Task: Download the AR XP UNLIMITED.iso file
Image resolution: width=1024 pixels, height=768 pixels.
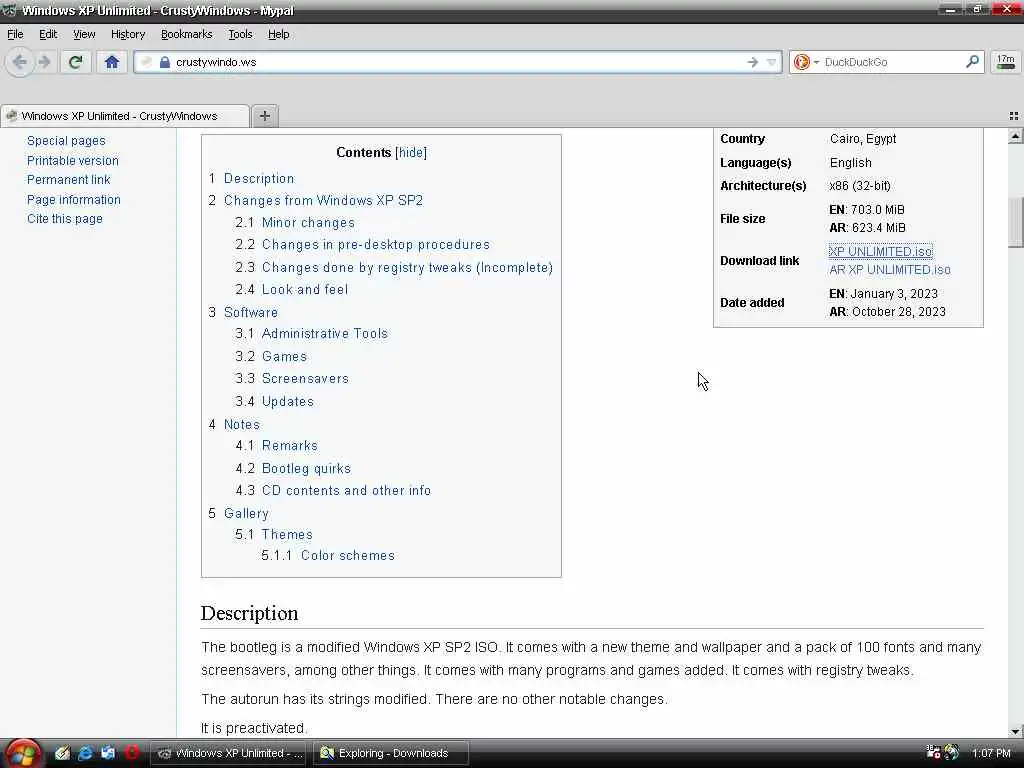Action: 889,270
